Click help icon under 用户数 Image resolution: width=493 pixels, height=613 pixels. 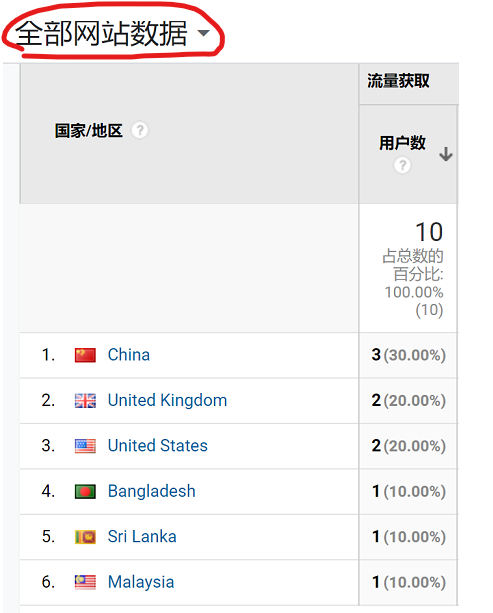(402, 165)
